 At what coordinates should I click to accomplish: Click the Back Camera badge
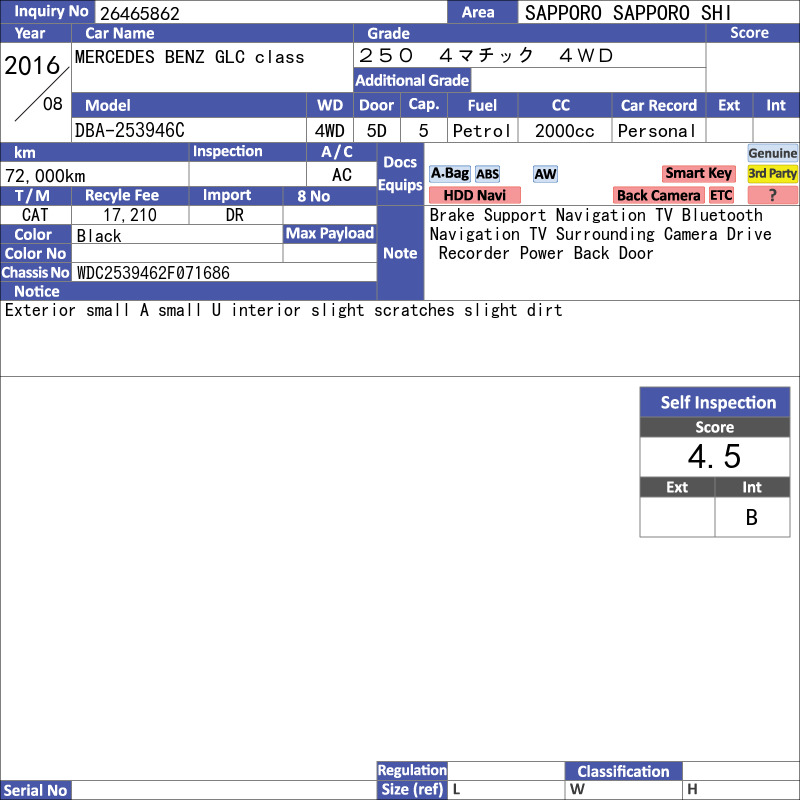pos(658,195)
